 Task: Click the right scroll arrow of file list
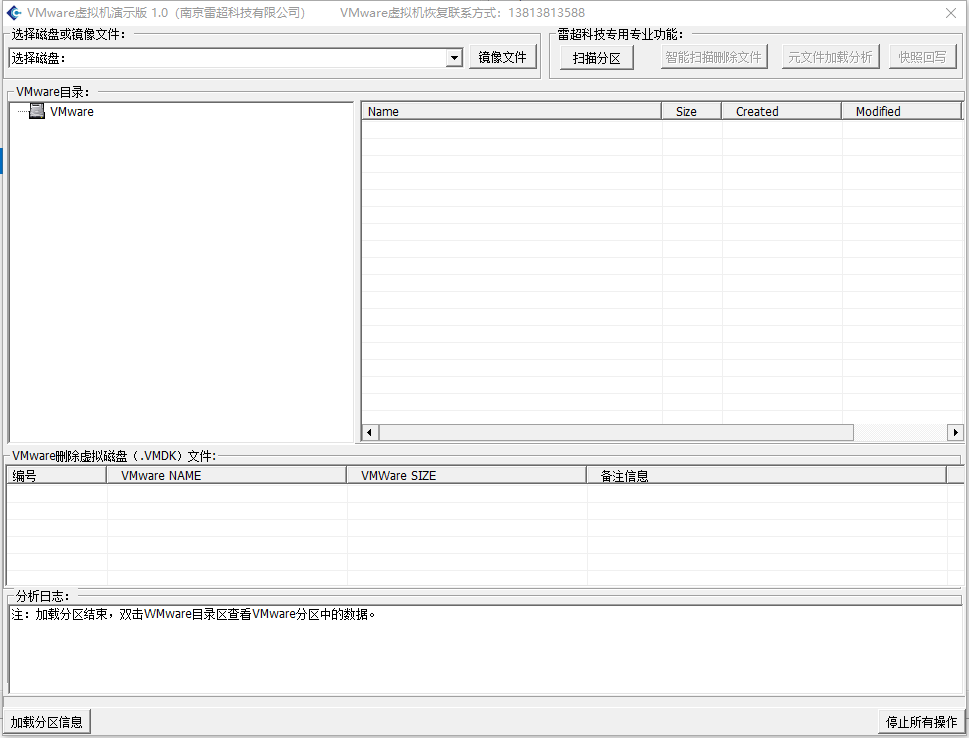coord(955,433)
